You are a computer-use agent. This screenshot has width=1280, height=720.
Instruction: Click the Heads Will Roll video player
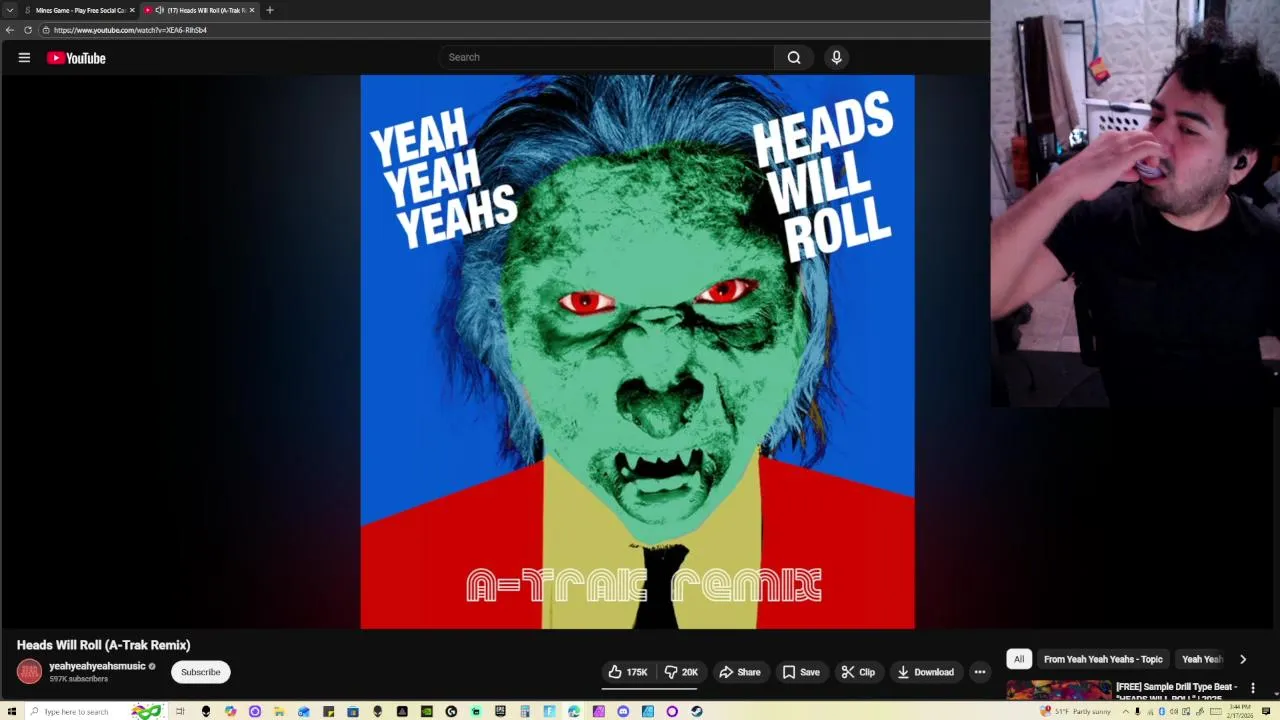(637, 351)
